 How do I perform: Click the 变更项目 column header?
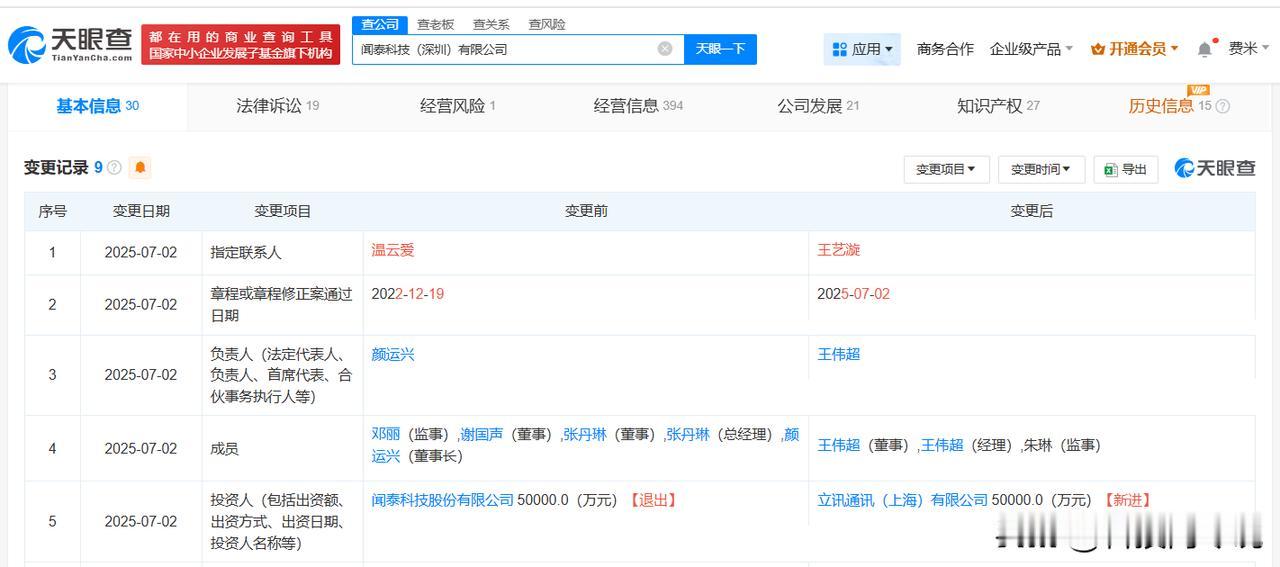pos(283,211)
